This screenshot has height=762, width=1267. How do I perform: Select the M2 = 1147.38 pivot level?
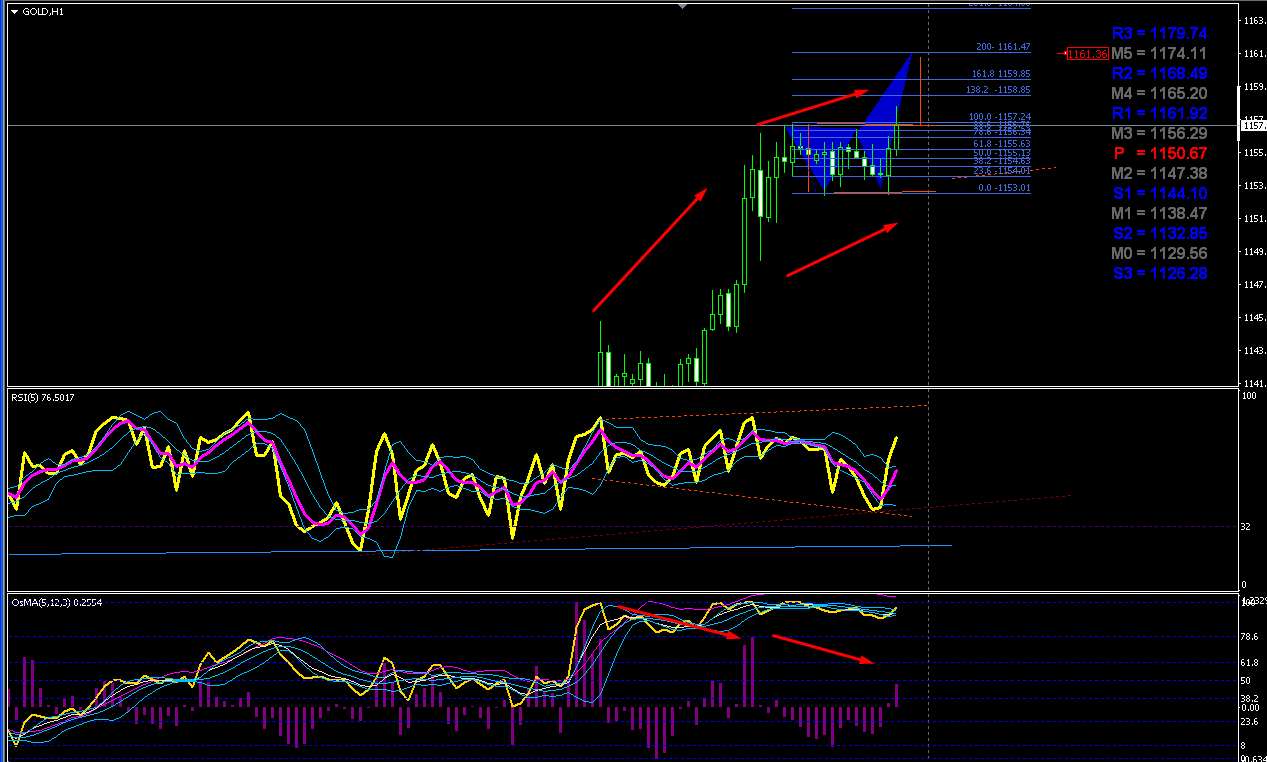(1159, 173)
